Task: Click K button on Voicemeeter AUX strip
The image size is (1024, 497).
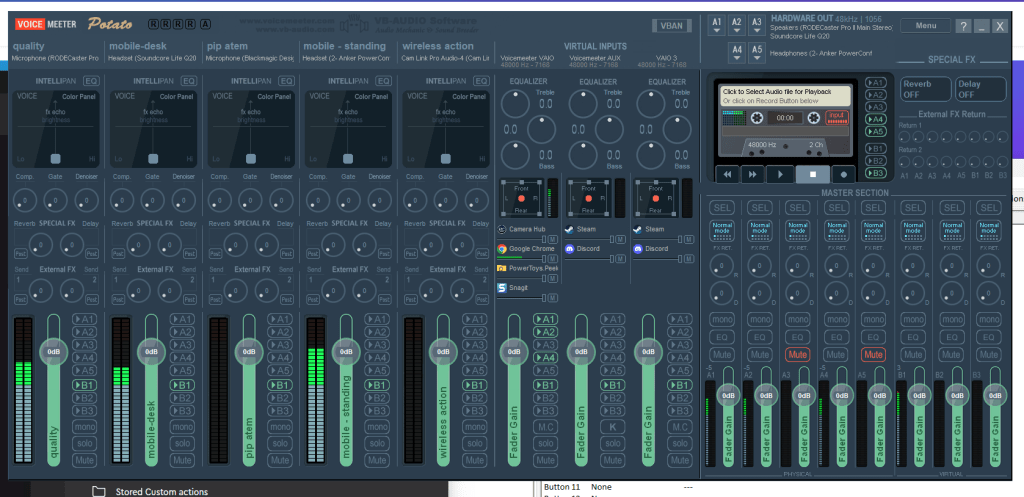Action: [x=613, y=426]
